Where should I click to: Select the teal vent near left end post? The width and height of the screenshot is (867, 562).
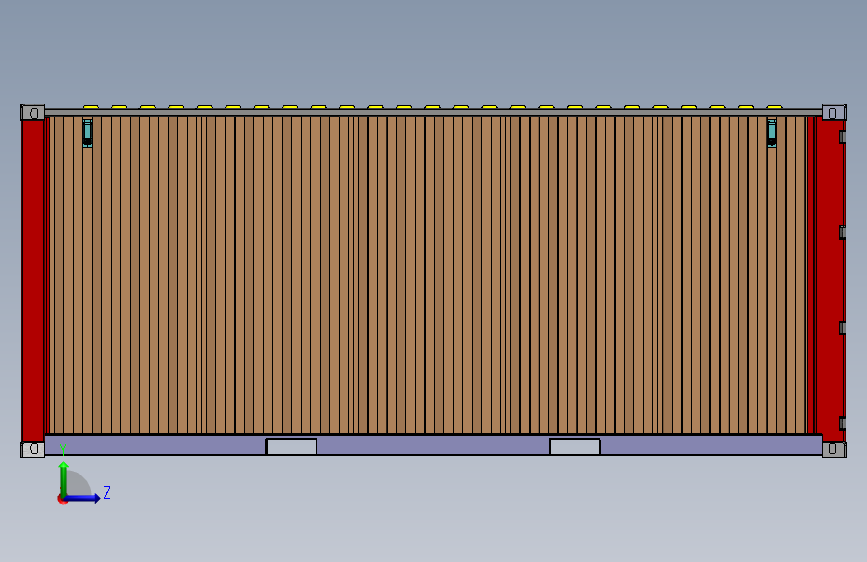(x=87, y=133)
